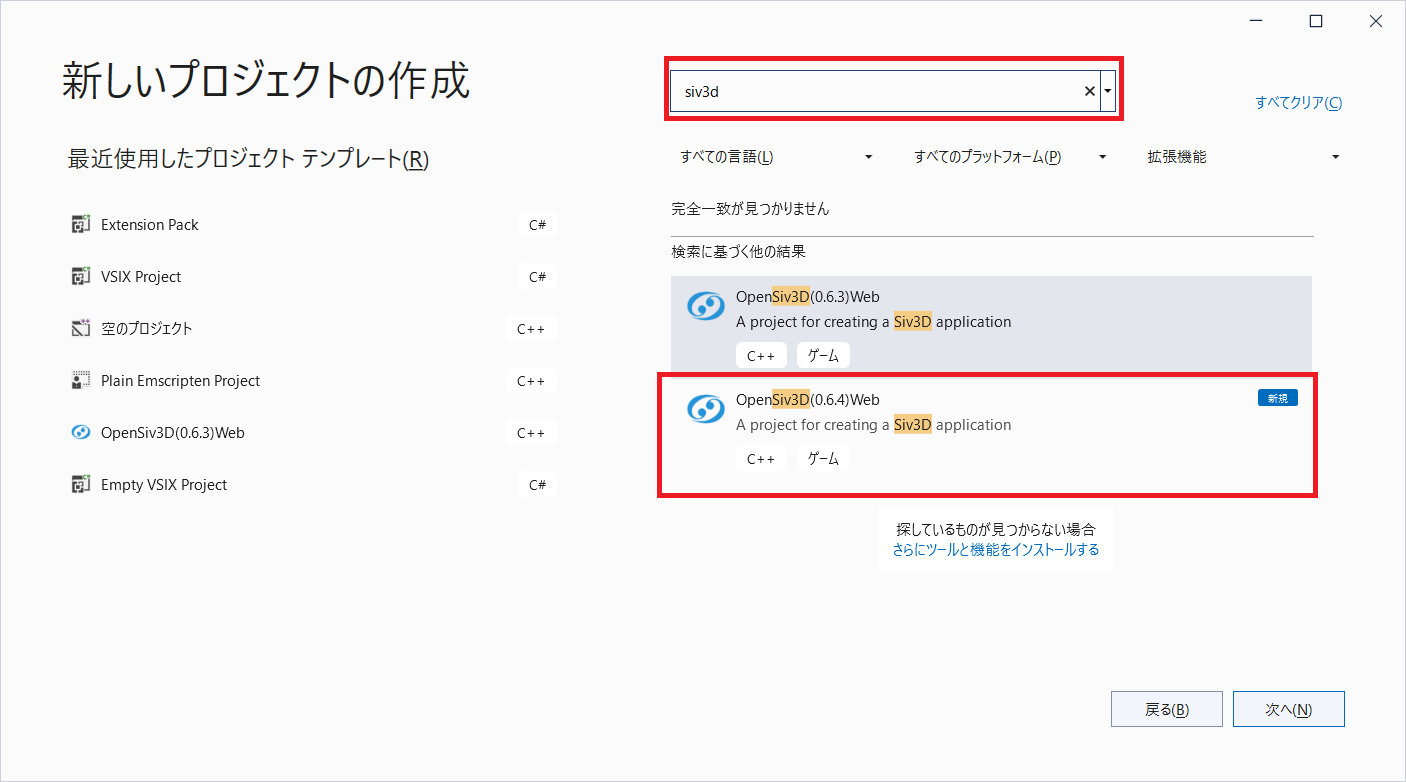Screen dimensions: 1406x782
Task: Click the Extension Pack template icon
Action: [x=81, y=225]
